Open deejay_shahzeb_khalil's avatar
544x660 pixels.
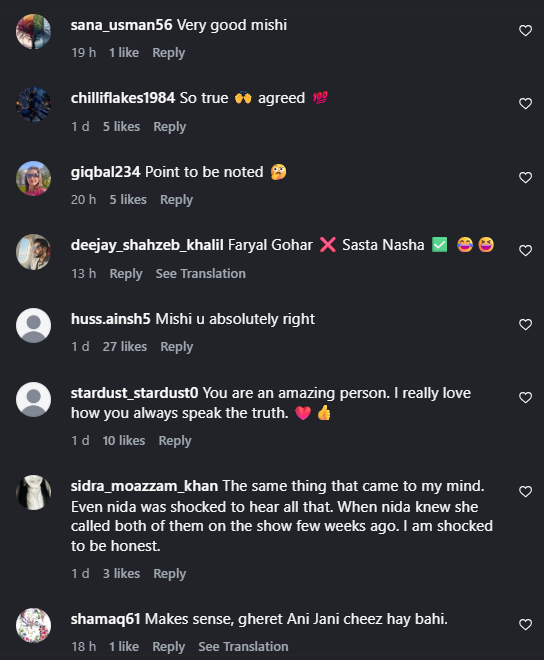tap(33, 252)
